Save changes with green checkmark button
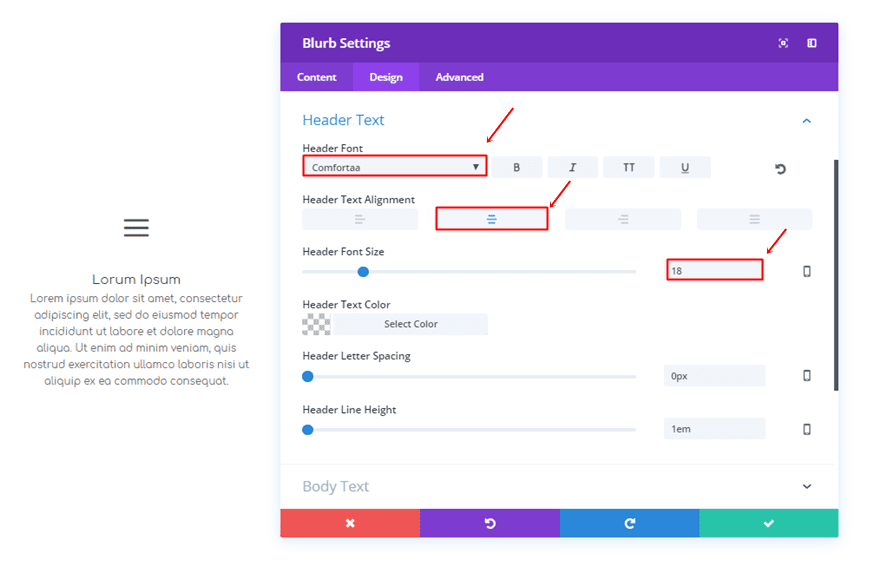Image resolution: width=880 pixels, height=573 pixels. tap(768, 523)
